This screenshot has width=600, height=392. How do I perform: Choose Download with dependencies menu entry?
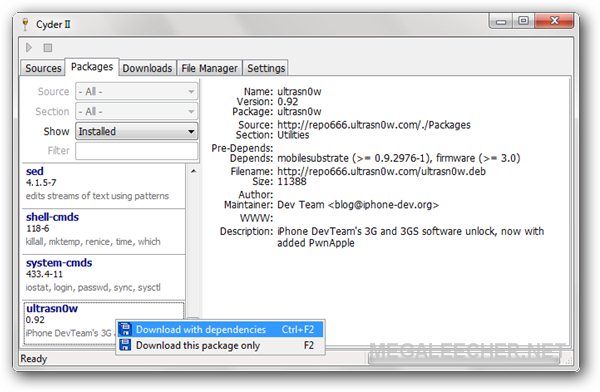click(220, 329)
